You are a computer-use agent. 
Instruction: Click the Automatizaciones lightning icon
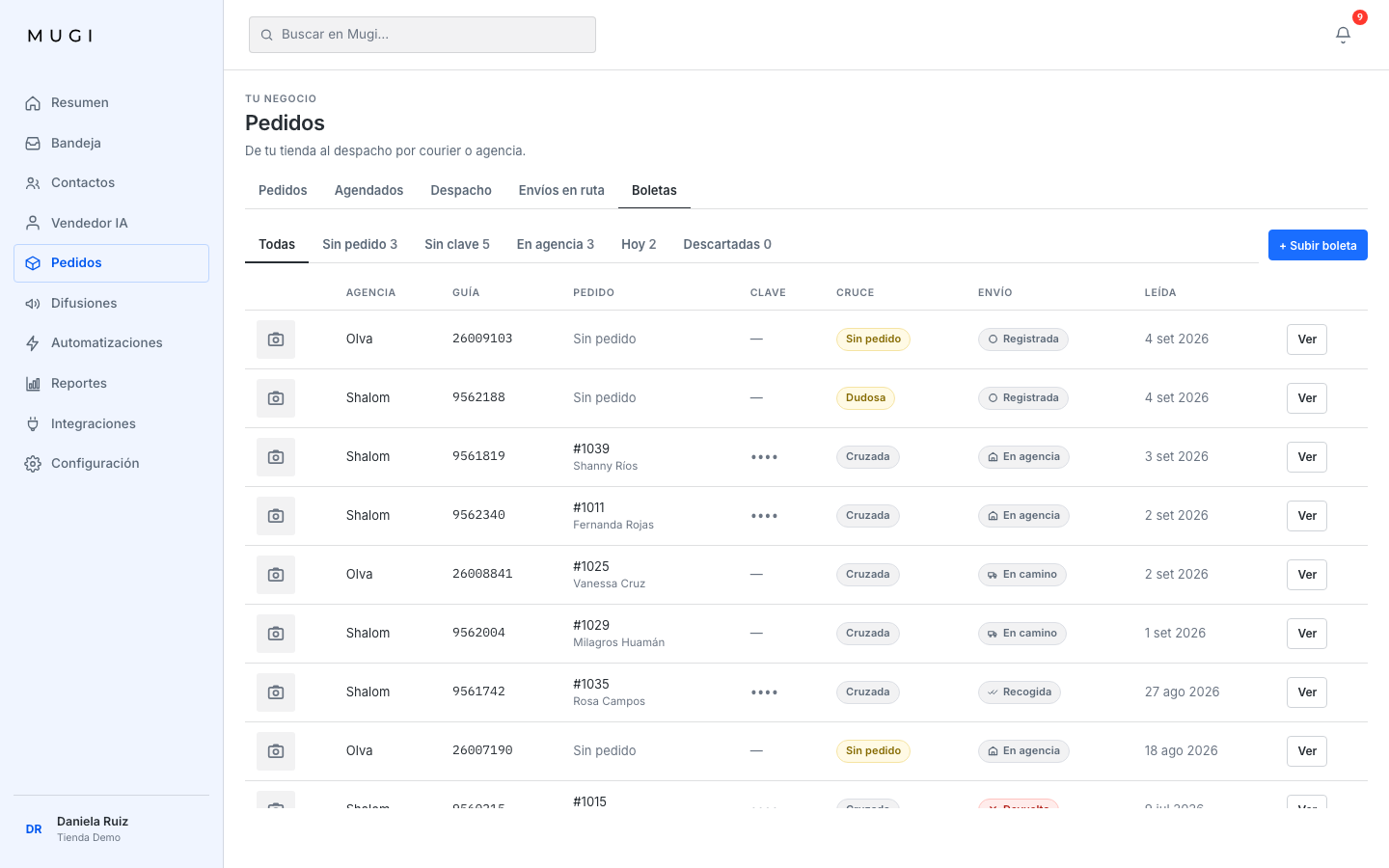click(x=33, y=343)
